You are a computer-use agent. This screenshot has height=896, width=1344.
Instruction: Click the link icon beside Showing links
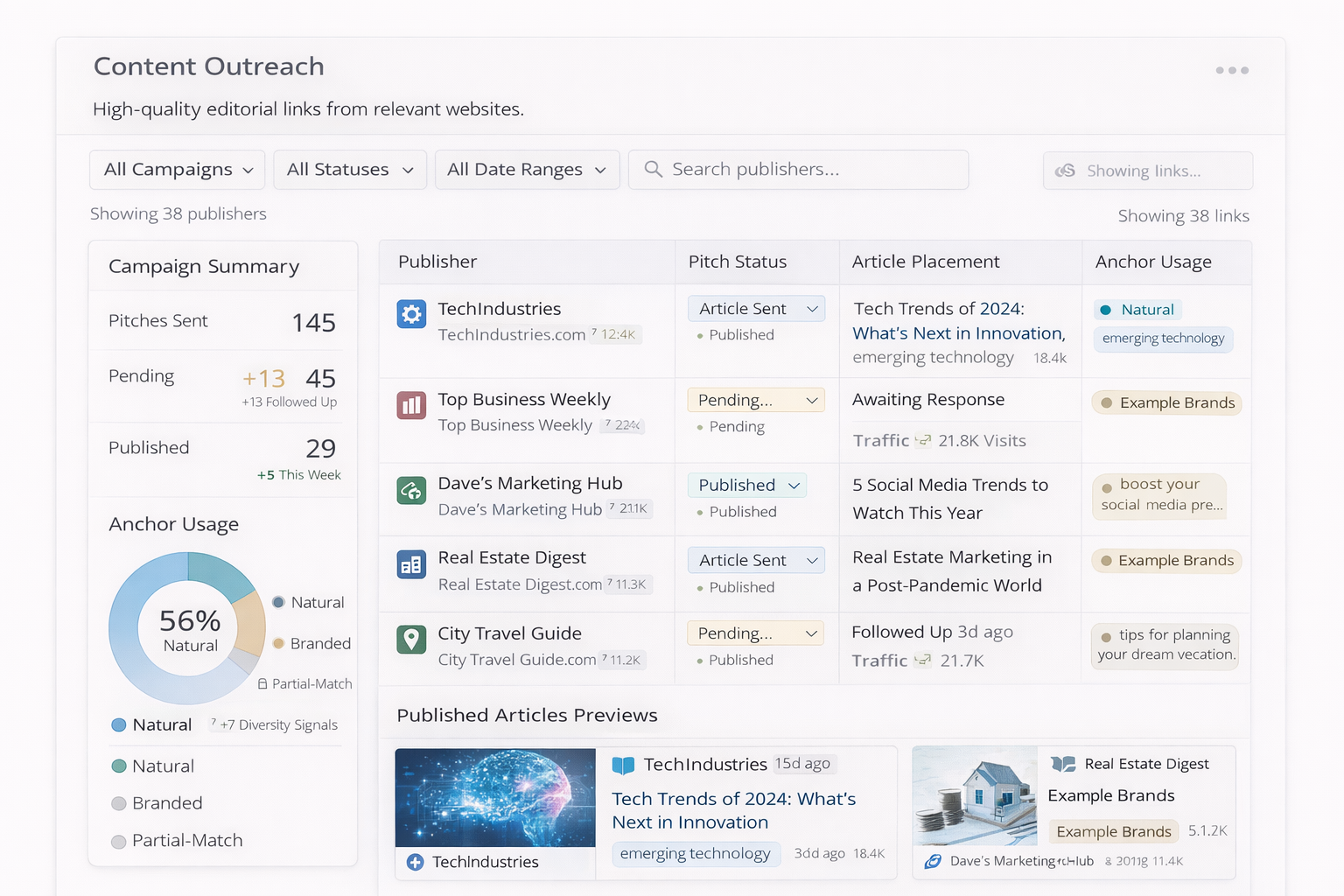(x=1066, y=171)
